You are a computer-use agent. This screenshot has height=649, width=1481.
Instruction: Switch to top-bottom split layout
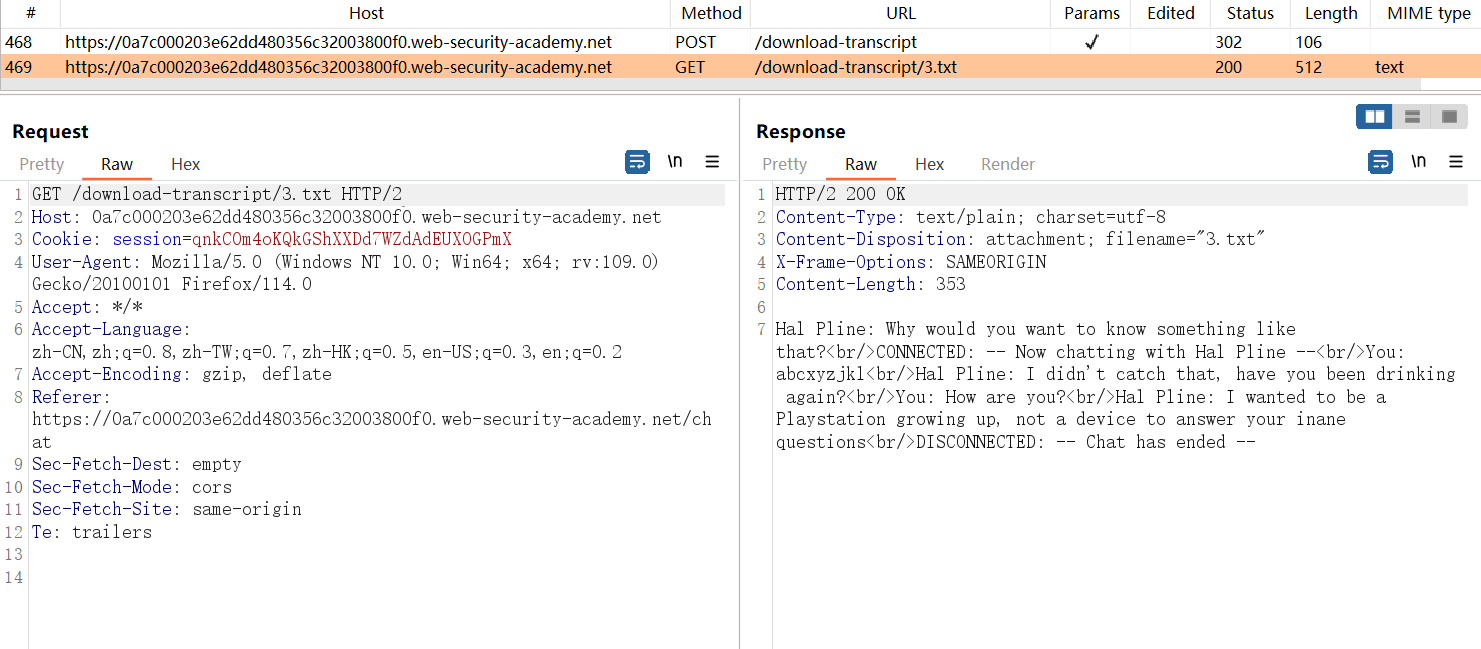1412,117
